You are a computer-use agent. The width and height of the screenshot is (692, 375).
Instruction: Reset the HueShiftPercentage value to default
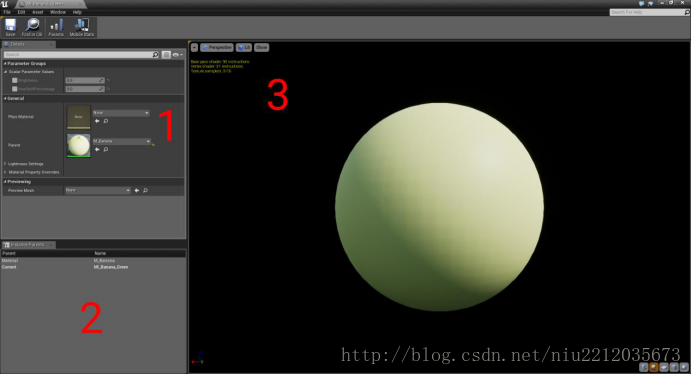point(109,89)
